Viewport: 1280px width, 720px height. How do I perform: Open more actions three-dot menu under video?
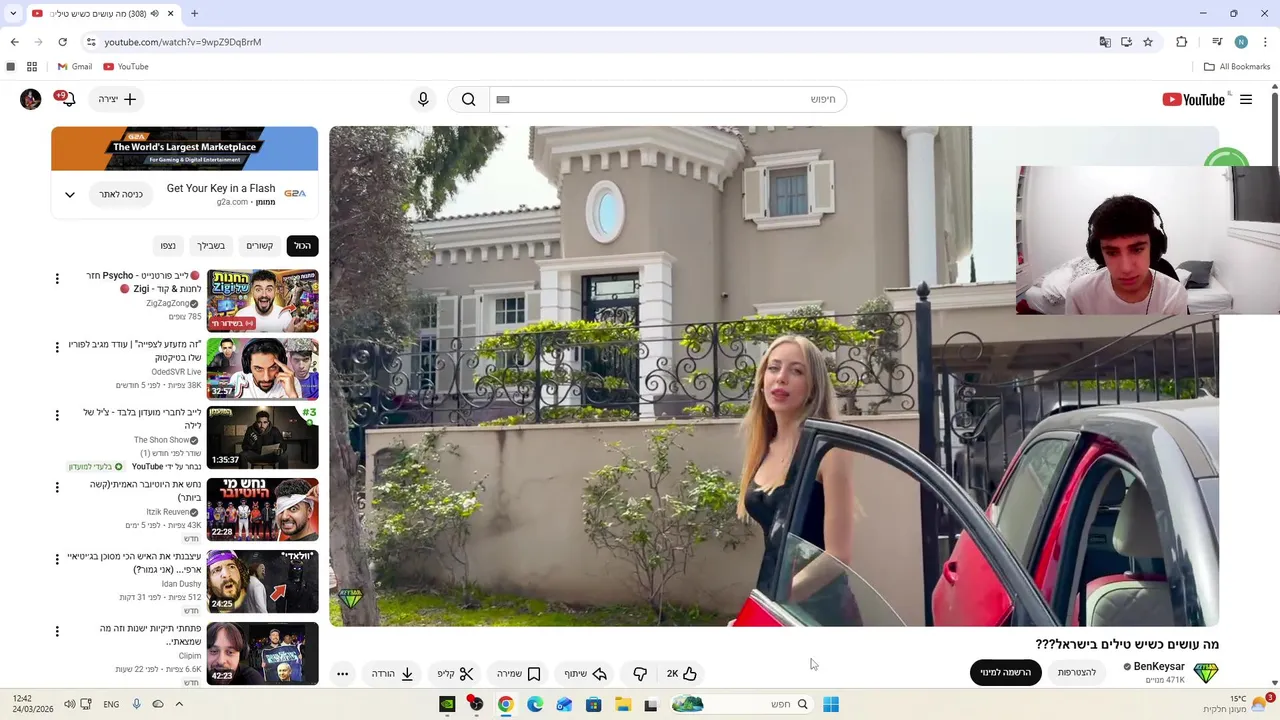(x=342, y=674)
